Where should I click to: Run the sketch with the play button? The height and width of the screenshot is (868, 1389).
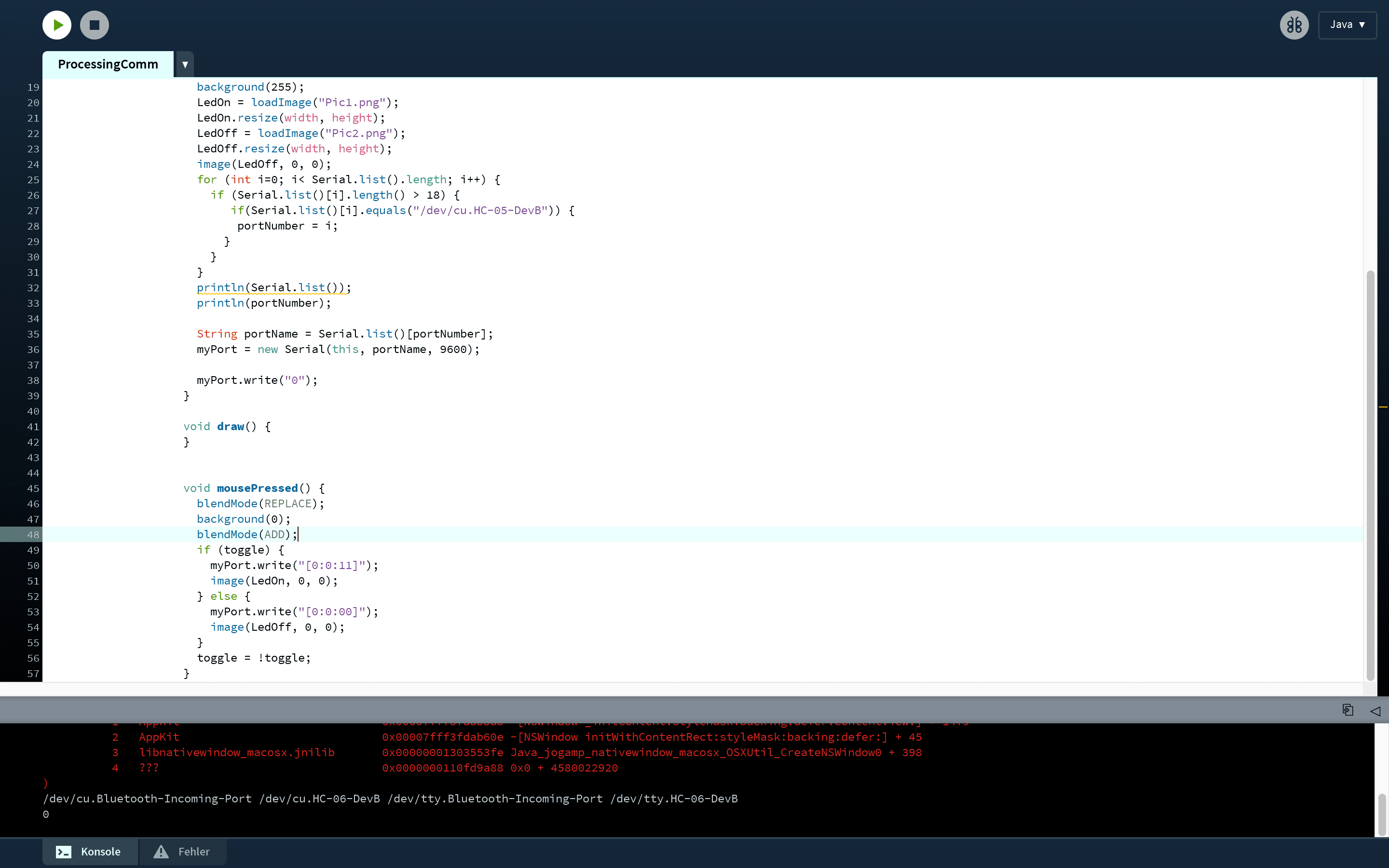57,25
